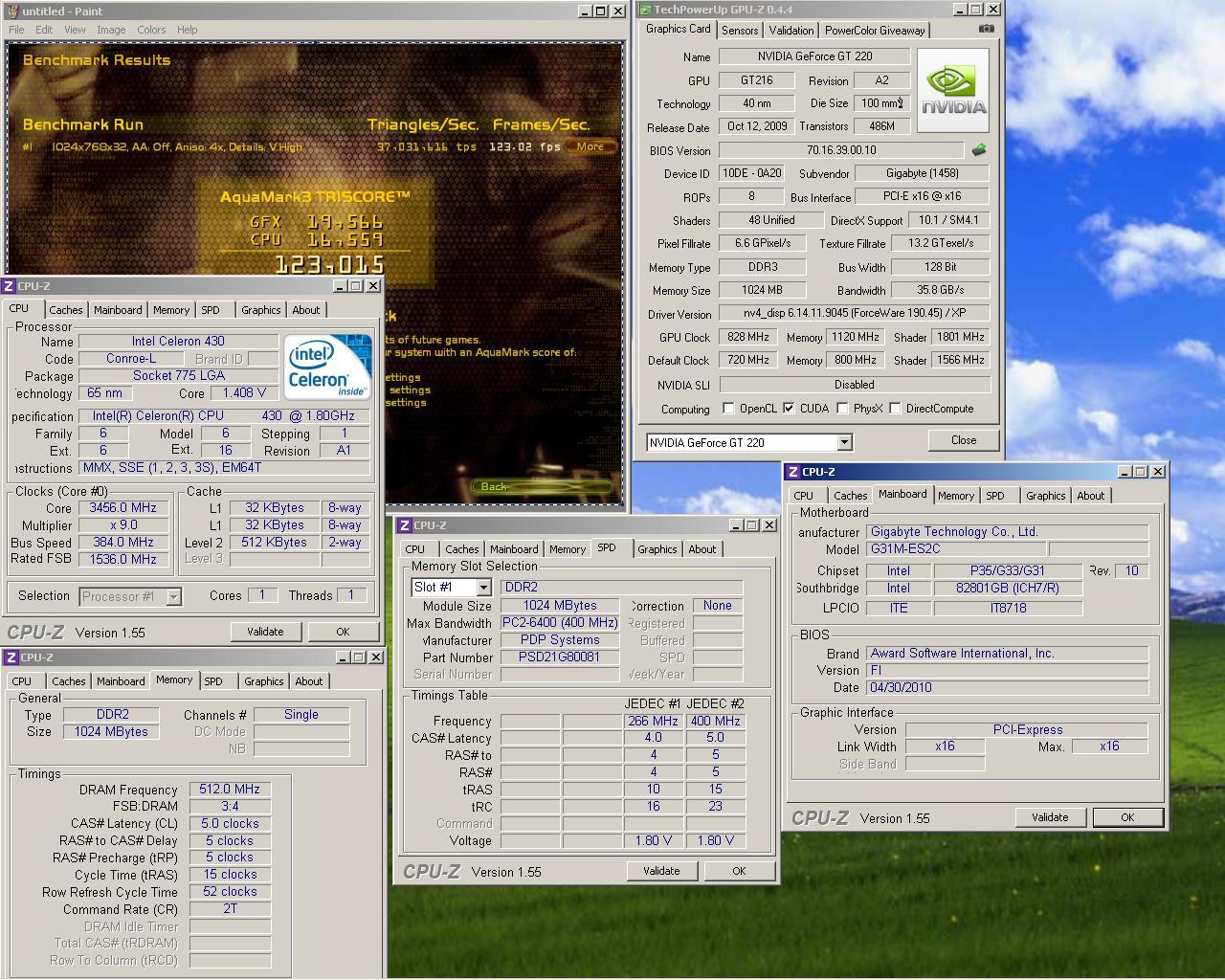
Task: Click CPU-Z Mainboard window title icon
Action: pyautogui.click(x=792, y=472)
